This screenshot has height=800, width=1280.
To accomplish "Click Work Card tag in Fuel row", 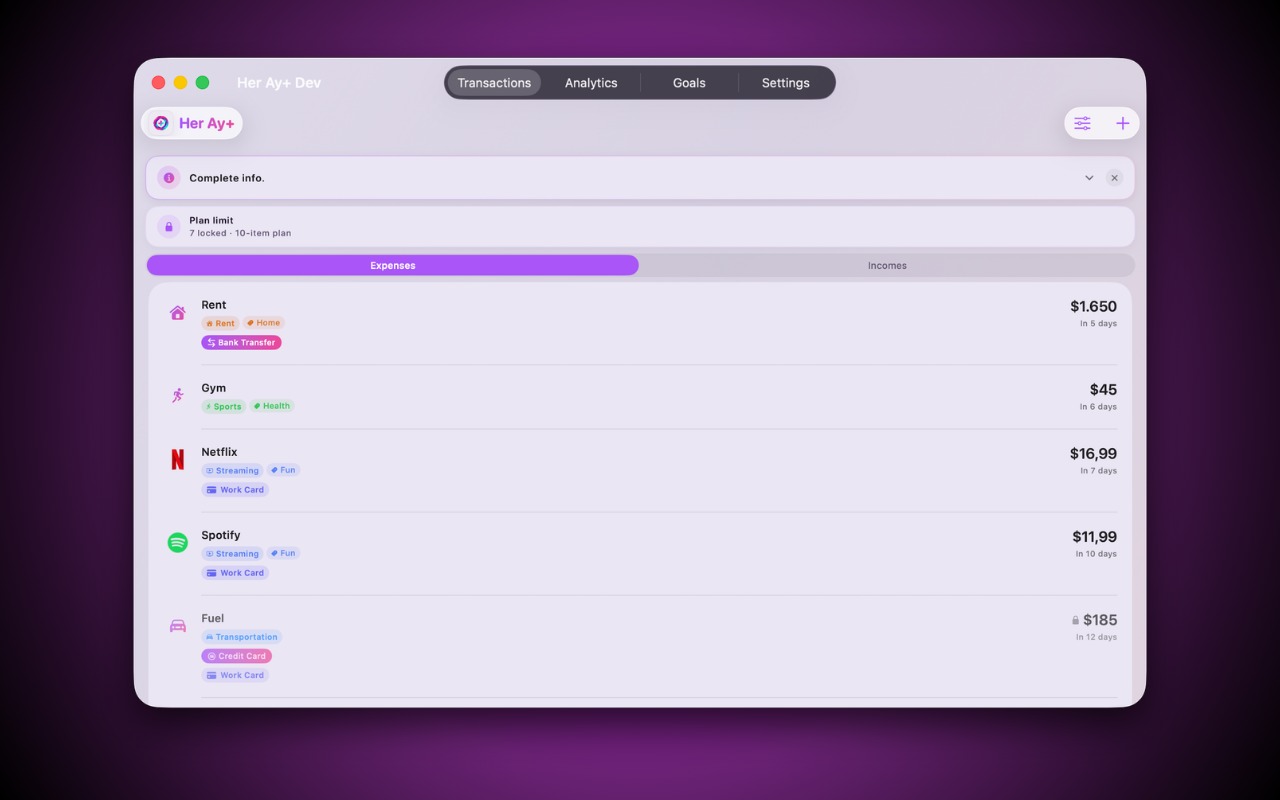I will 235,675.
